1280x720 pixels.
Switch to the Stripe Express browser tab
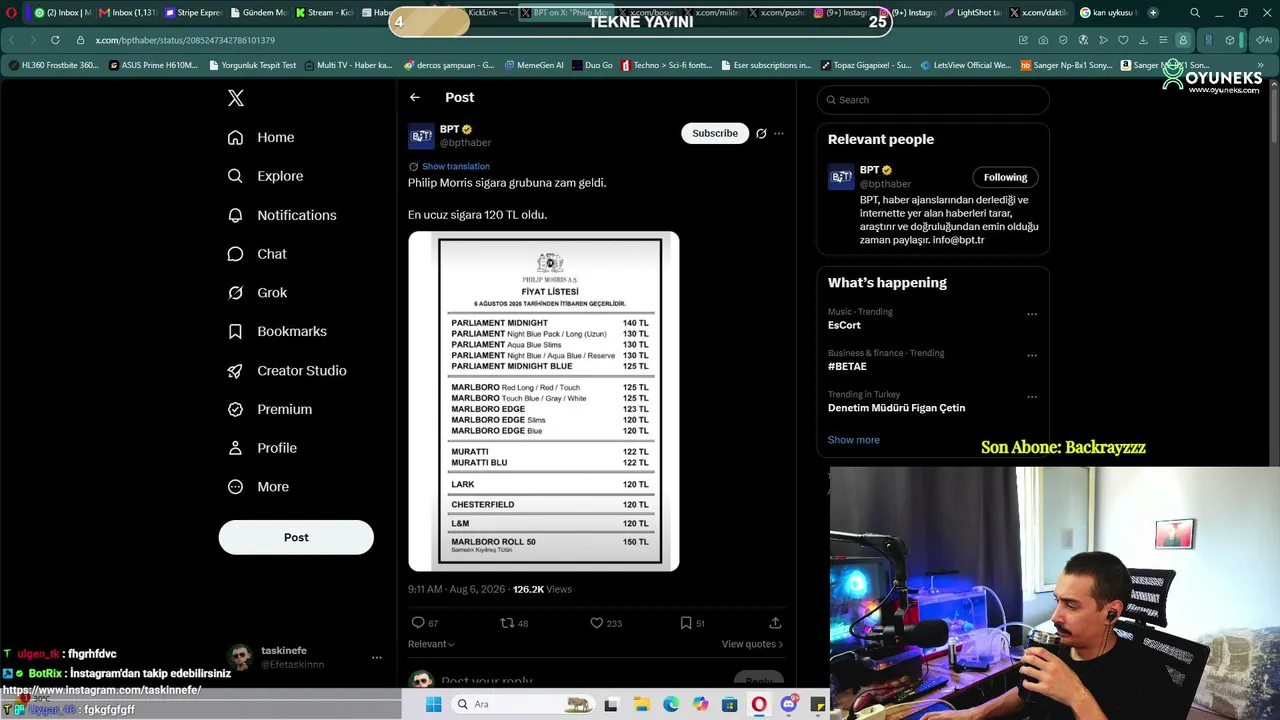pos(193,13)
